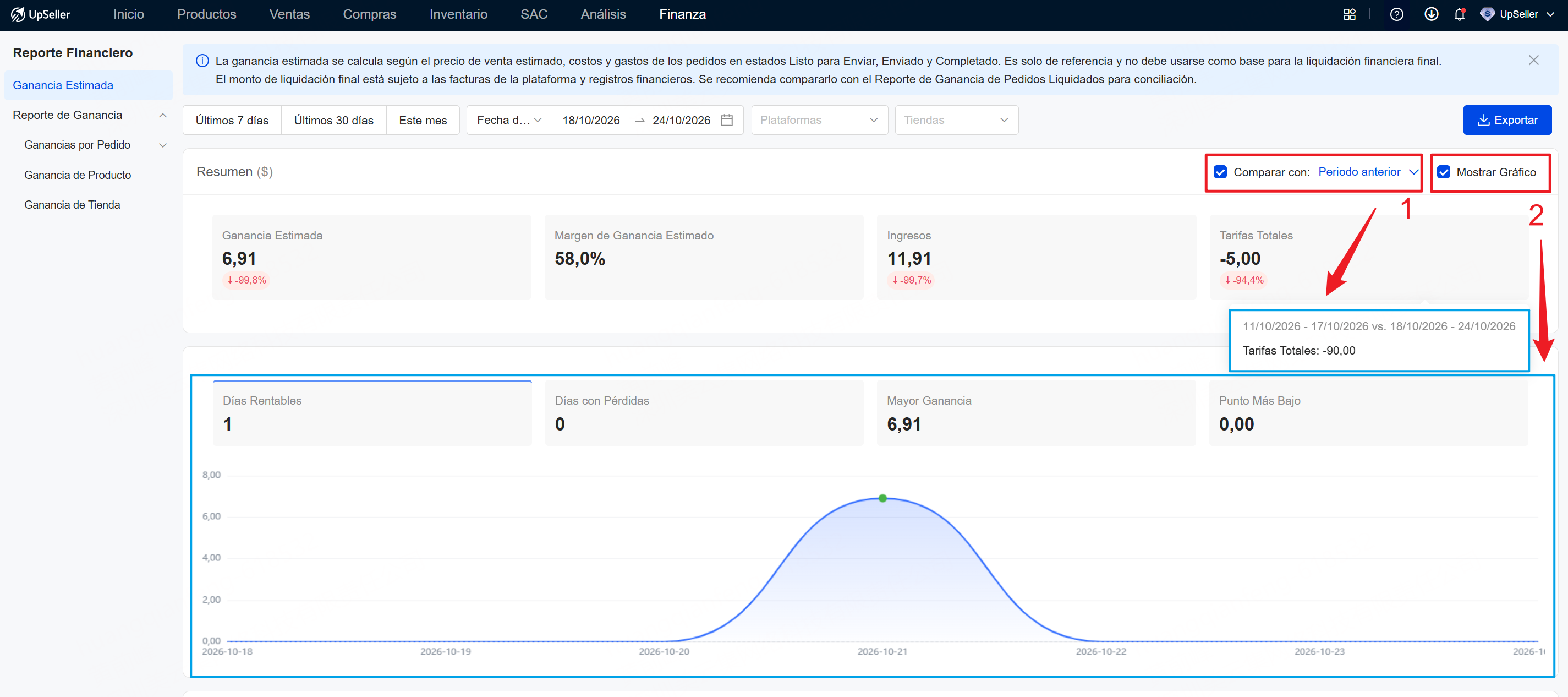
Task: Open the Productos menu
Action: (206, 14)
